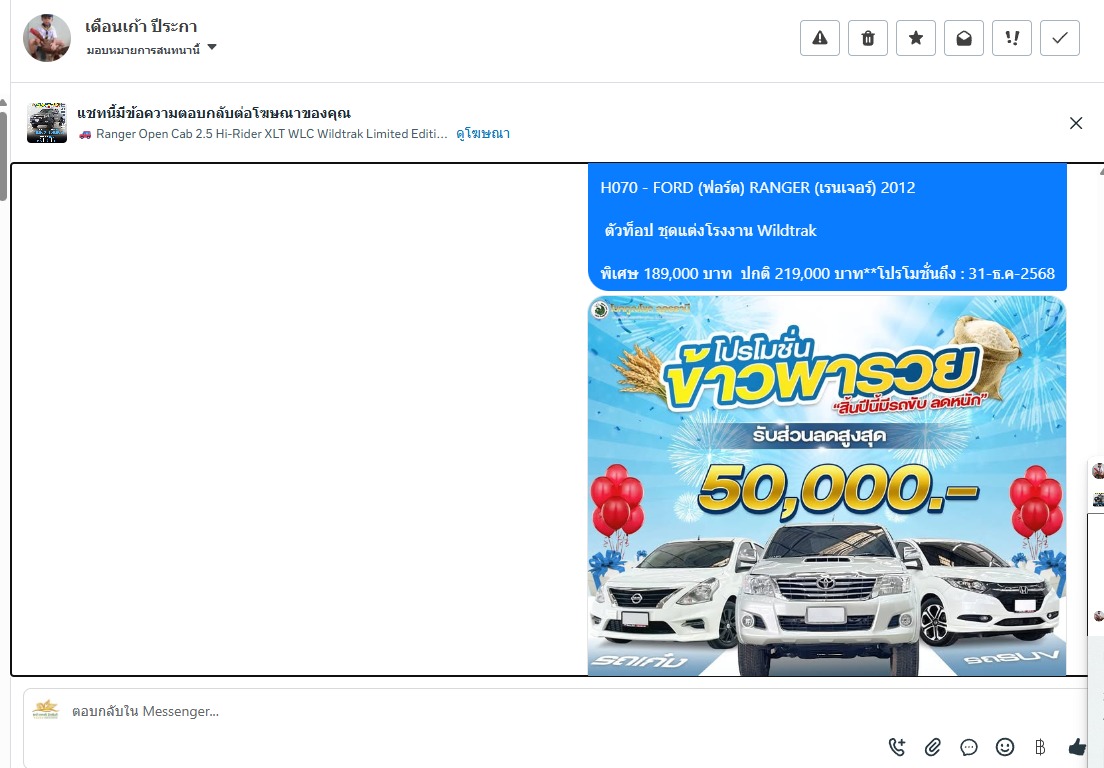Open saved replies chat bubble icon
Viewport: 1104px width, 768px height.
[x=969, y=747]
